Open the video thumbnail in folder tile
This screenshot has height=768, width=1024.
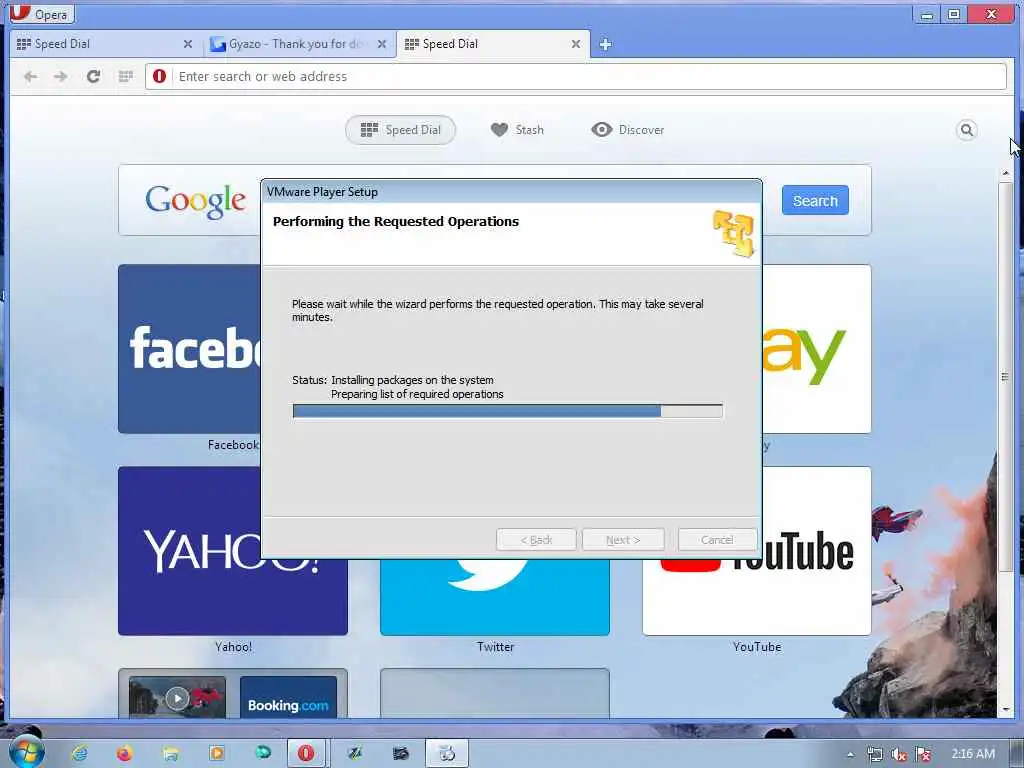point(177,697)
